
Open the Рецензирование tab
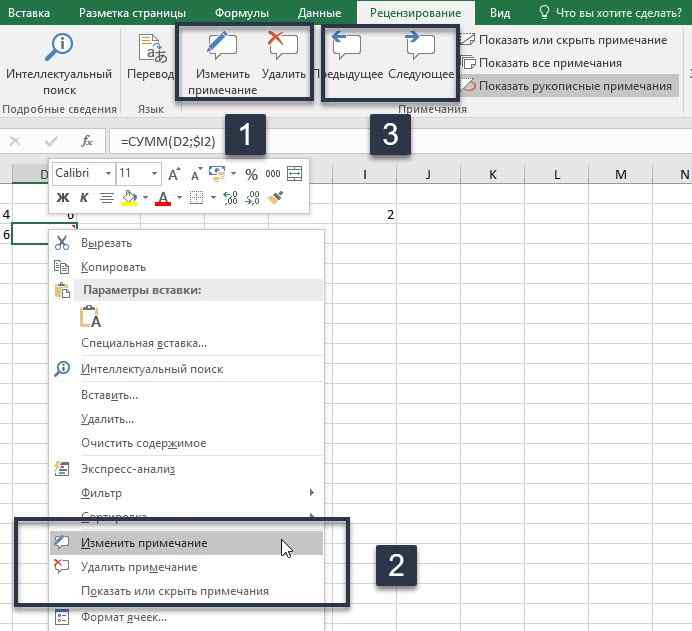coord(416,13)
